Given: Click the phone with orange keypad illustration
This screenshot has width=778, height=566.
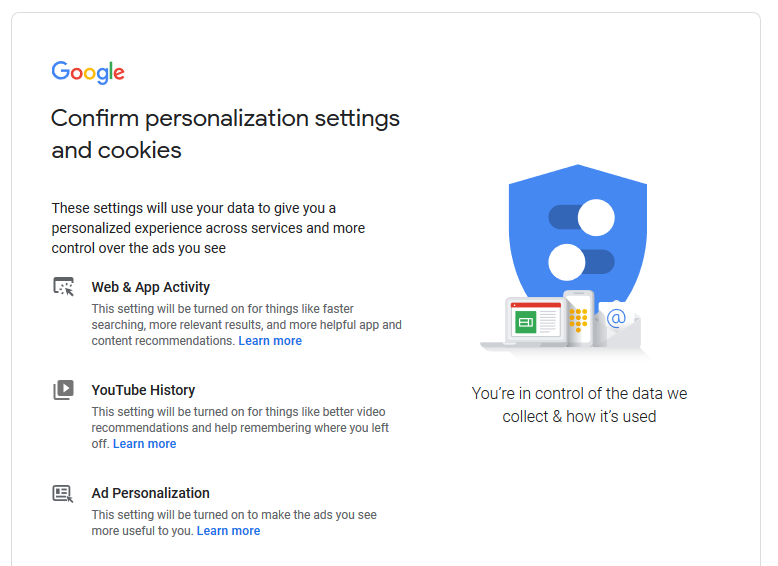Looking at the screenshot, I should (x=578, y=318).
